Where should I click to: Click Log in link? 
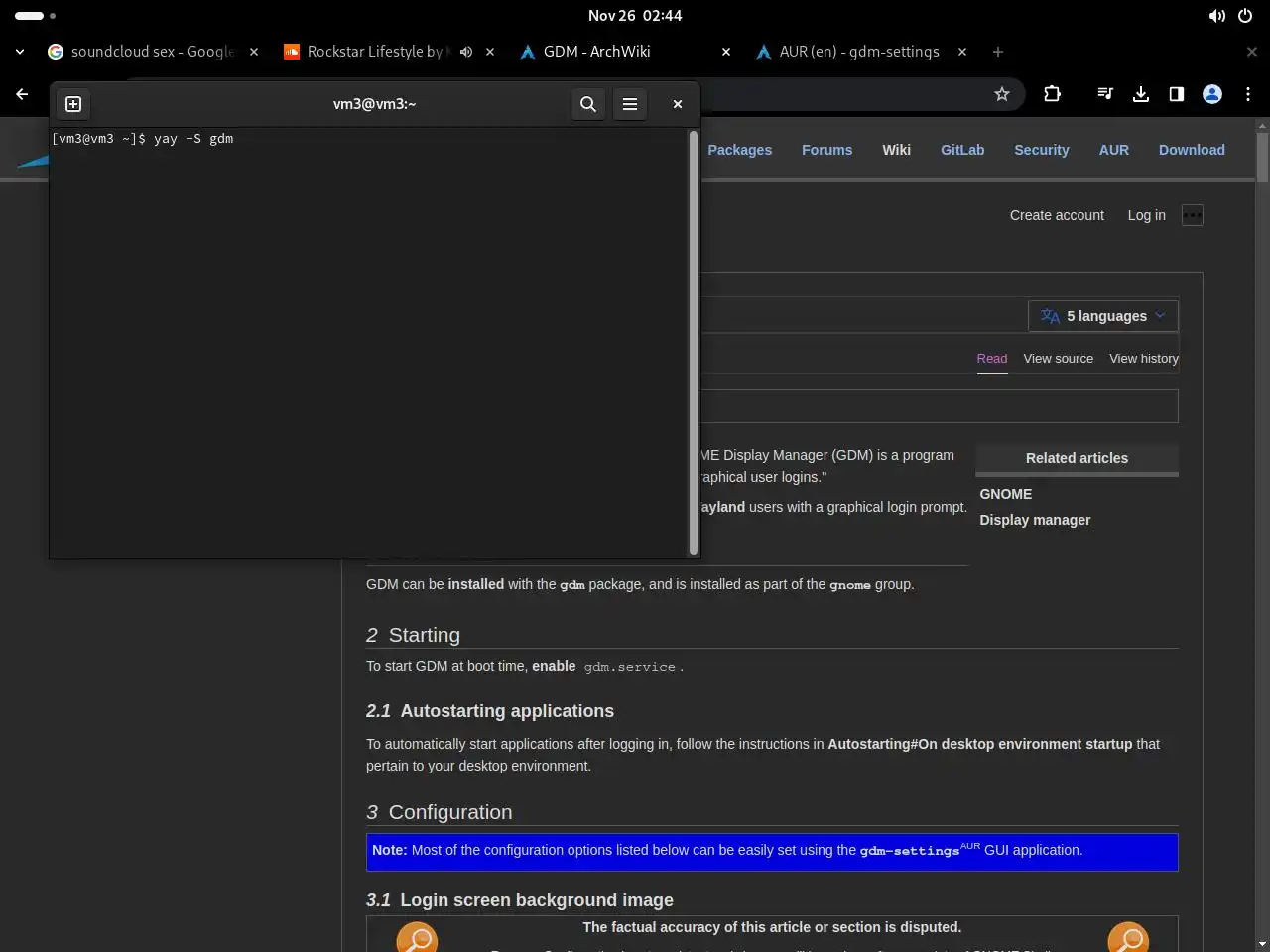[1147, 215]
